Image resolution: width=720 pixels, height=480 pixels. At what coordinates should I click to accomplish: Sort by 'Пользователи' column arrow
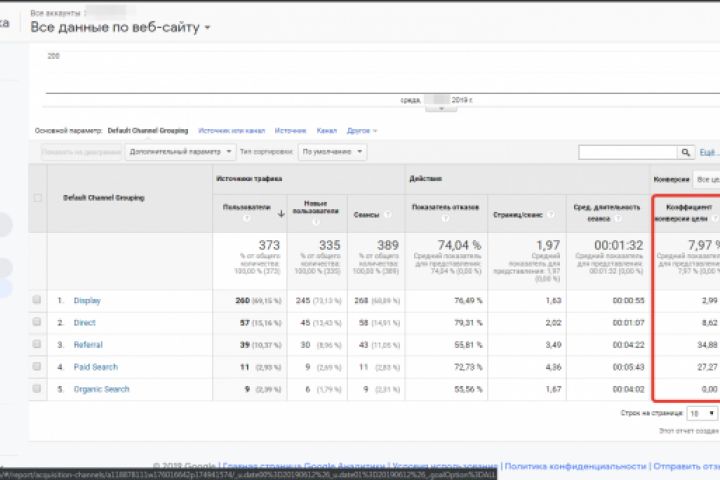tap(281, 214)
